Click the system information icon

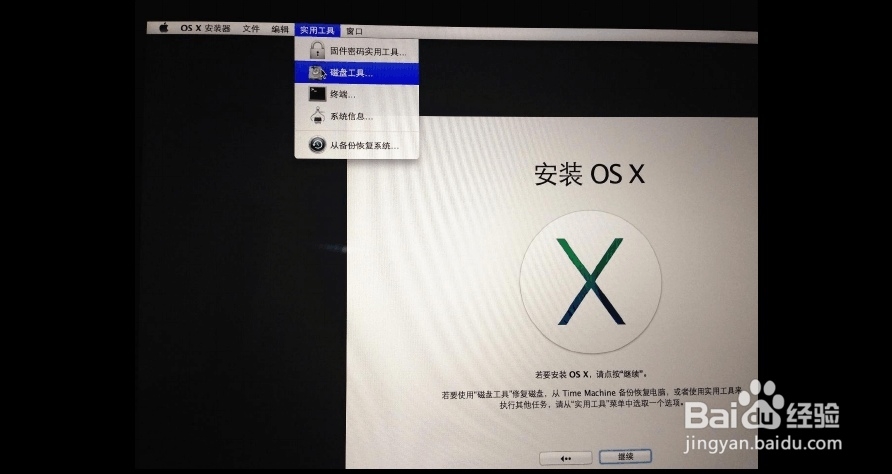317,116
